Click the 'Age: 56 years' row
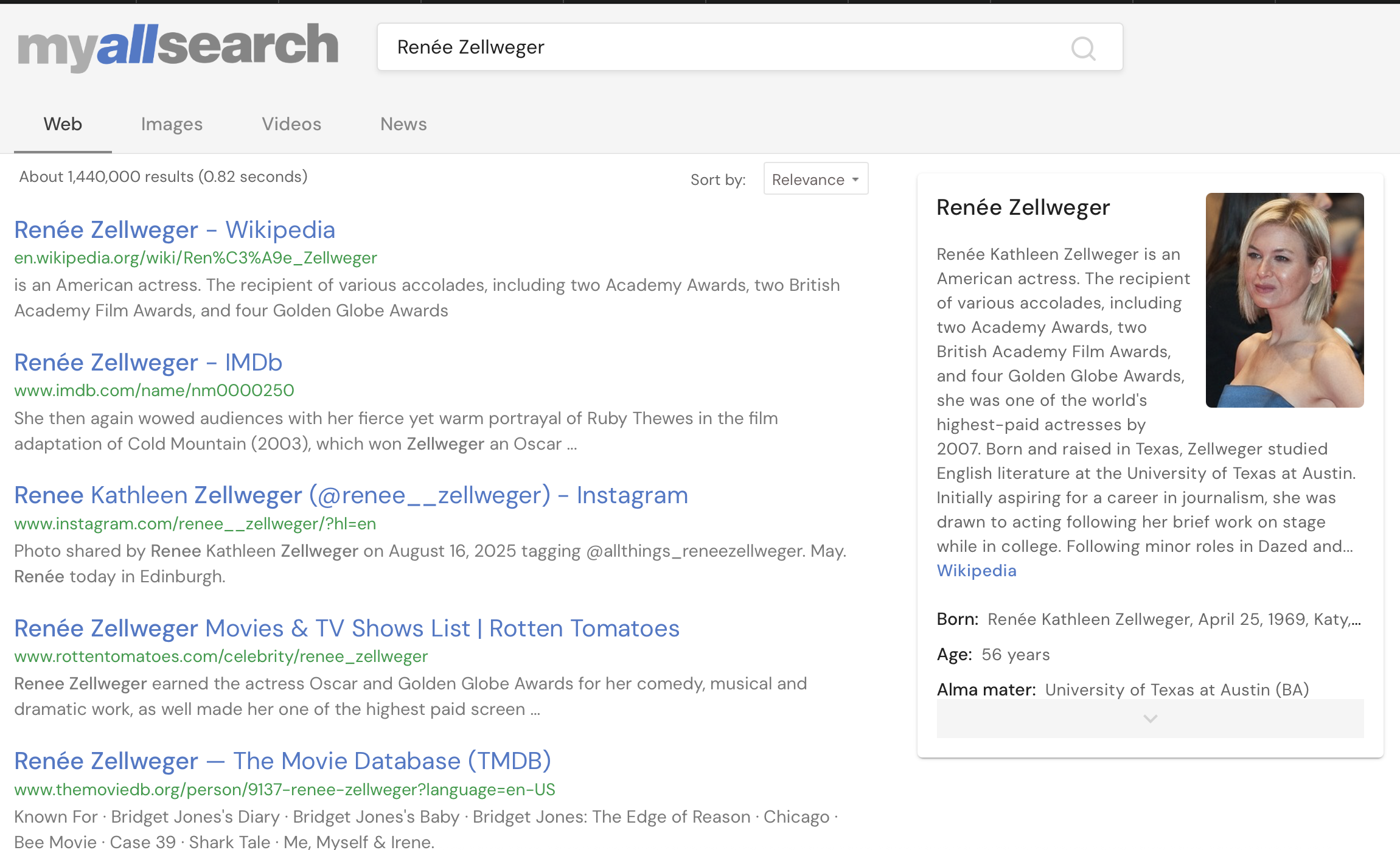The image size is (1400, 850). pyautogui.click(x=993, y=655)
